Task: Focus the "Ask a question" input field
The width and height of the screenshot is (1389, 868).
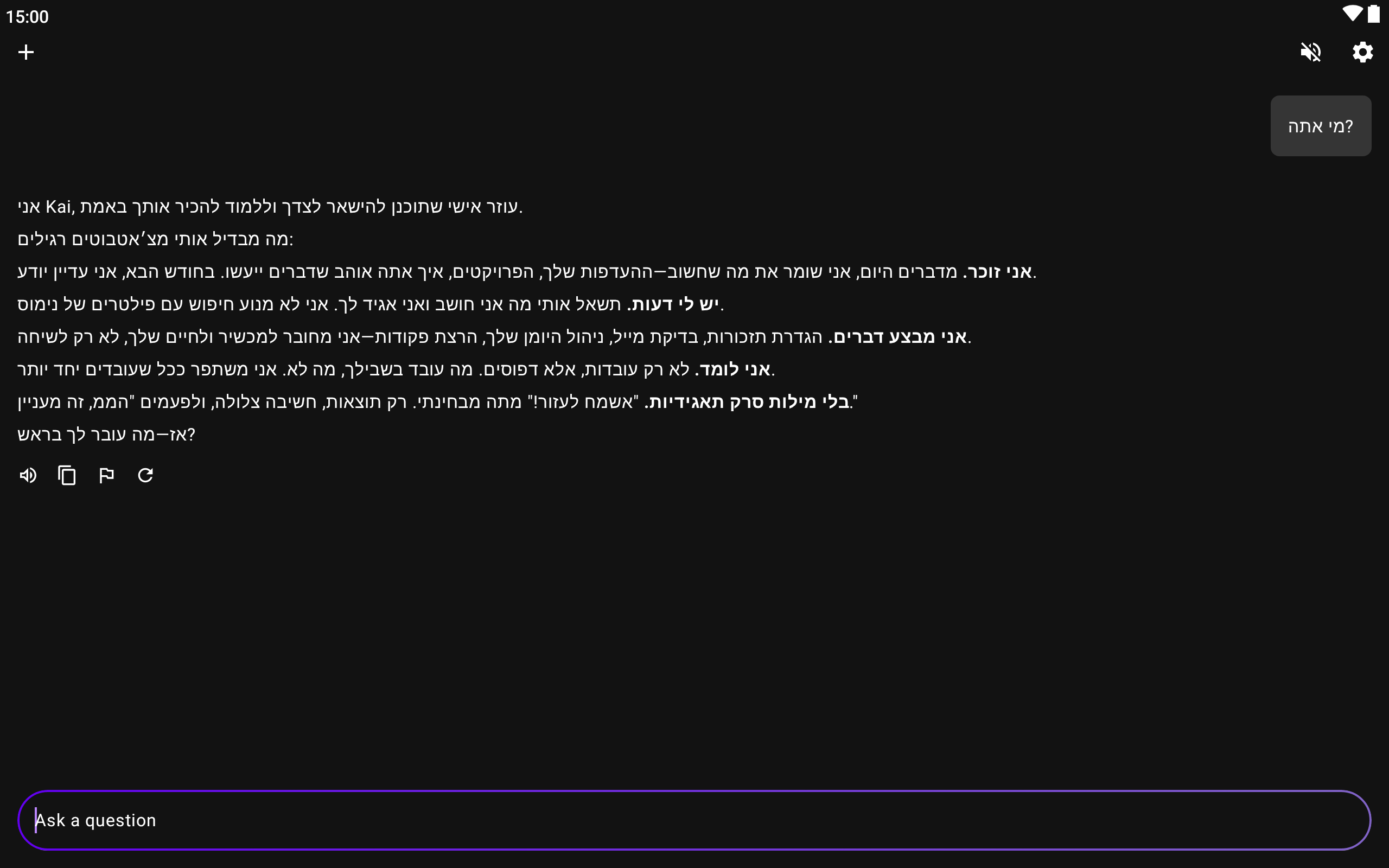Action: click(693, 820)
